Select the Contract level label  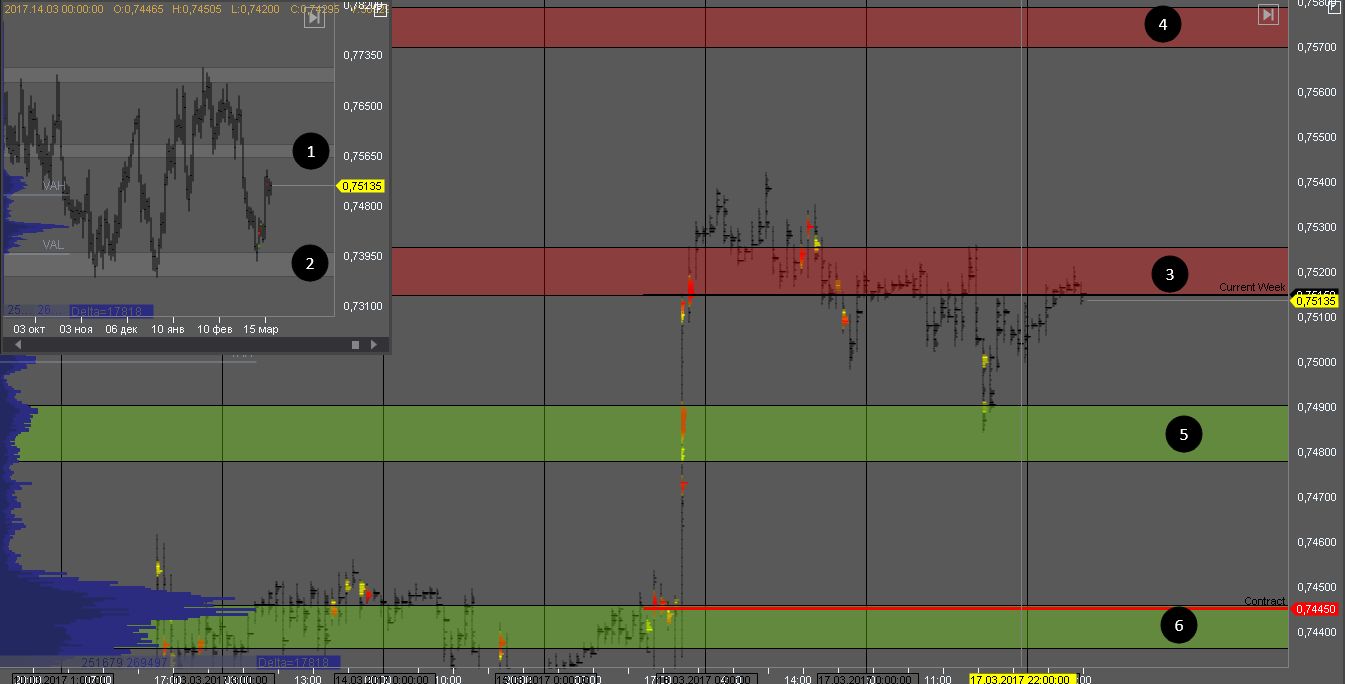coord(1264,601)
